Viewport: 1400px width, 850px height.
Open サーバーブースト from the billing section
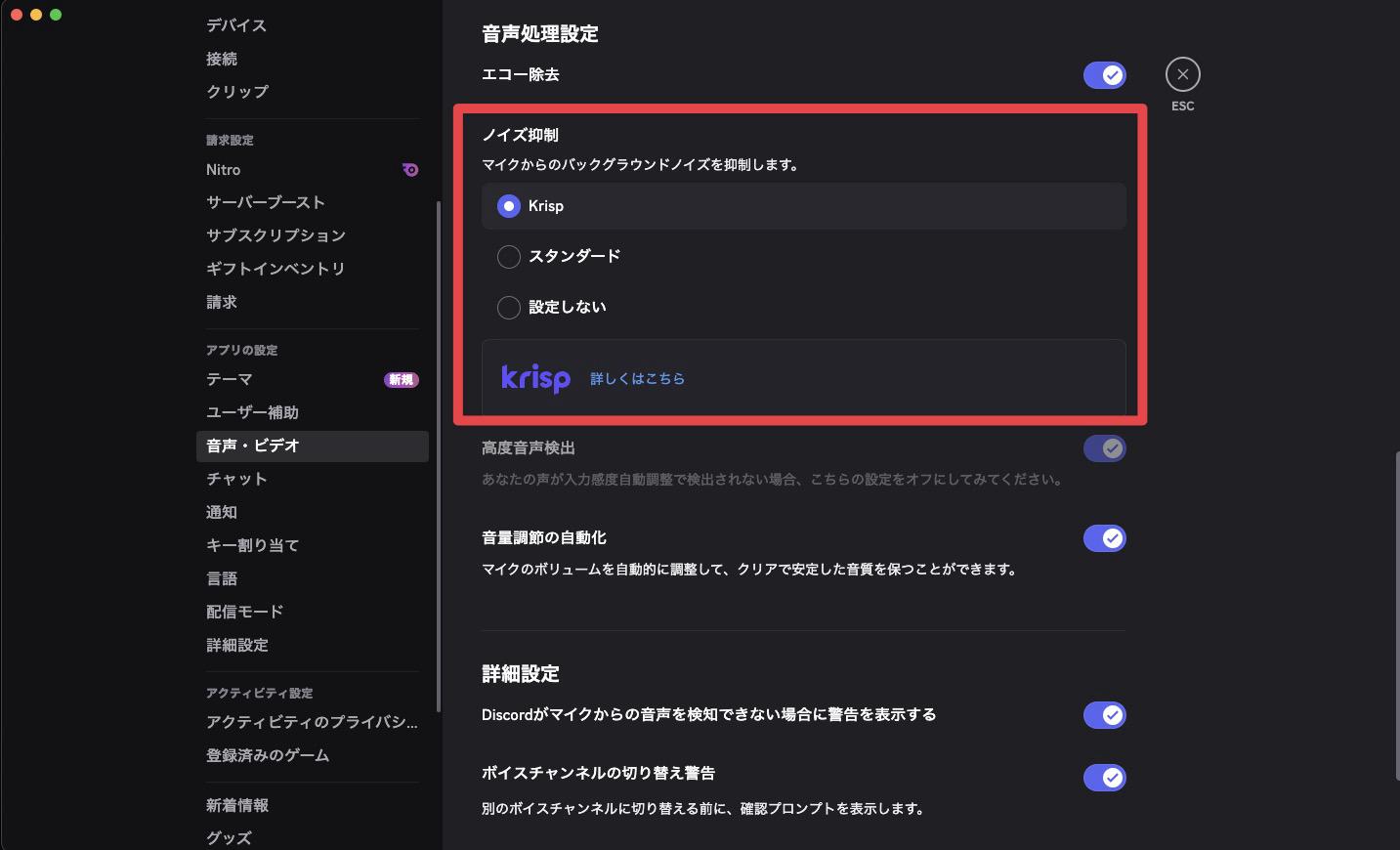[266, 202]
